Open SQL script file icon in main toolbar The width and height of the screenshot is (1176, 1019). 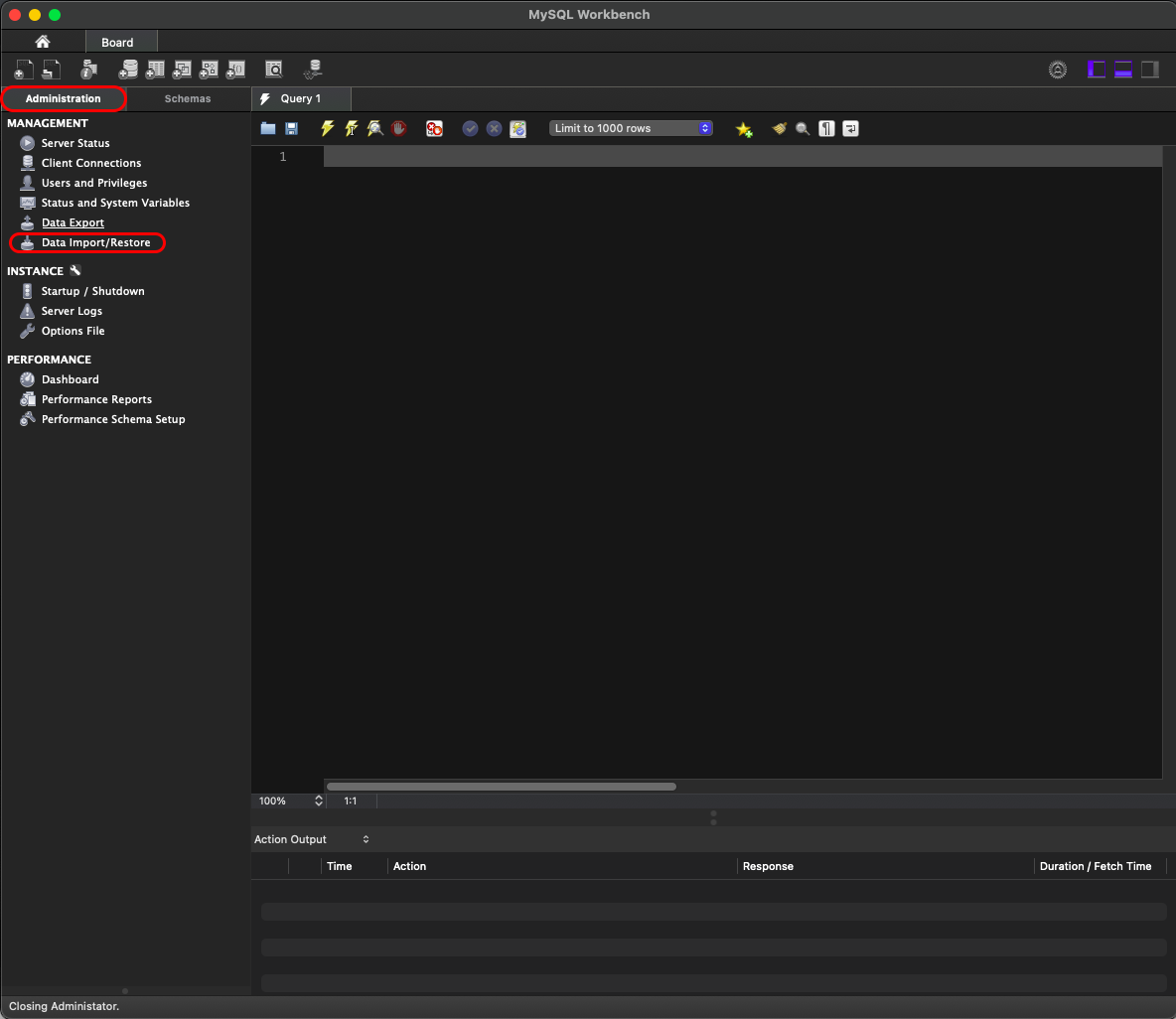[x=51, y=70]
